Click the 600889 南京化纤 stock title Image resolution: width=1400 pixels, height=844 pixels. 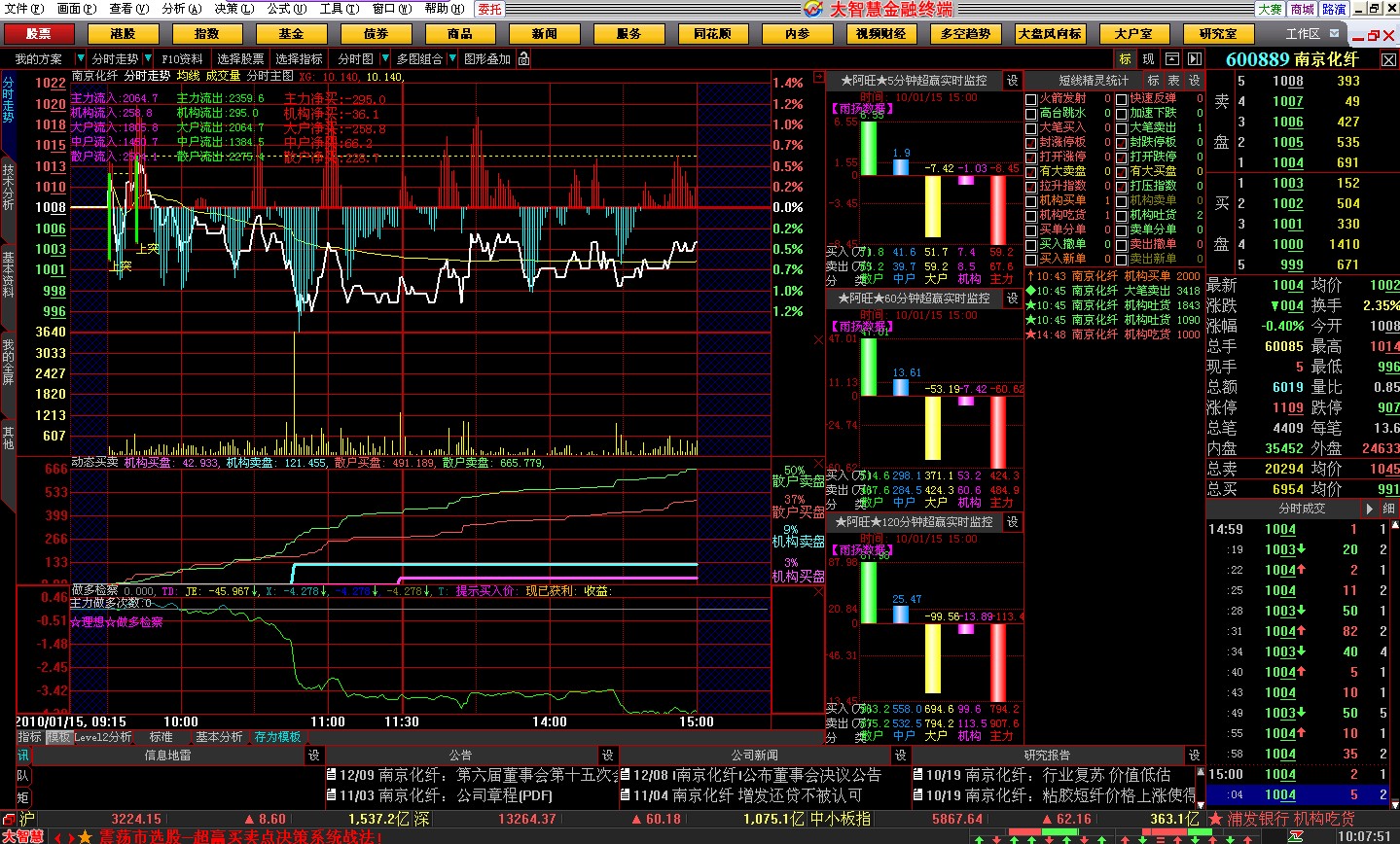(1292, 59)
